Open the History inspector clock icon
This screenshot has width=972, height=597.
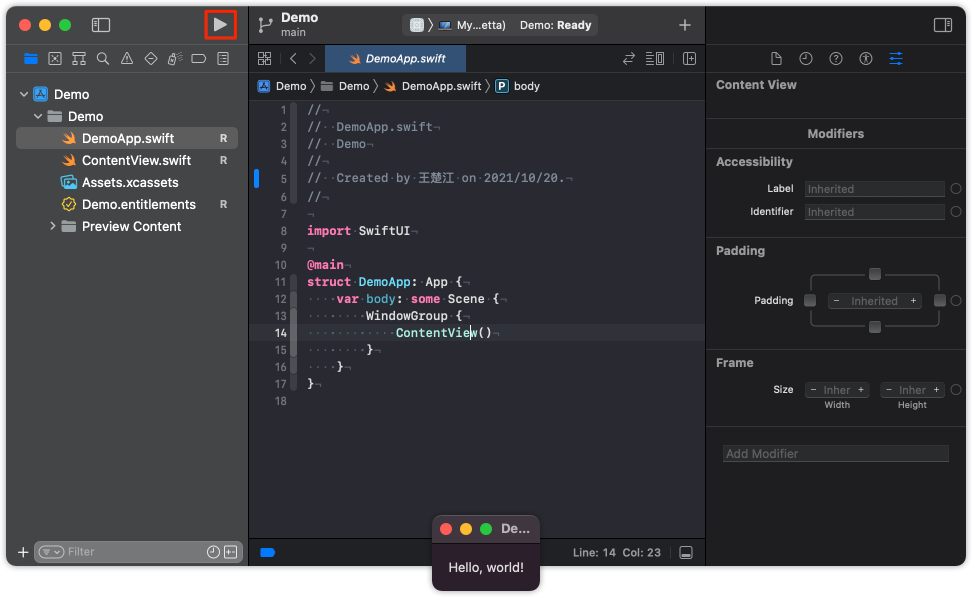click(x=806, y=59)
